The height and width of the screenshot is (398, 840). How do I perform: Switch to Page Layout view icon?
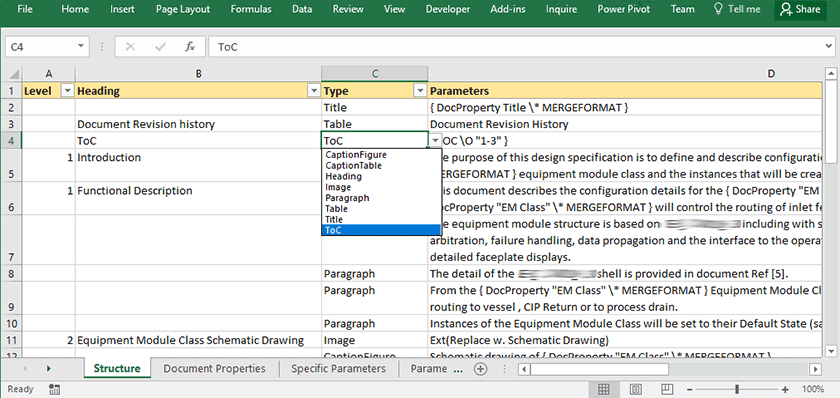[x=636, y=389]
